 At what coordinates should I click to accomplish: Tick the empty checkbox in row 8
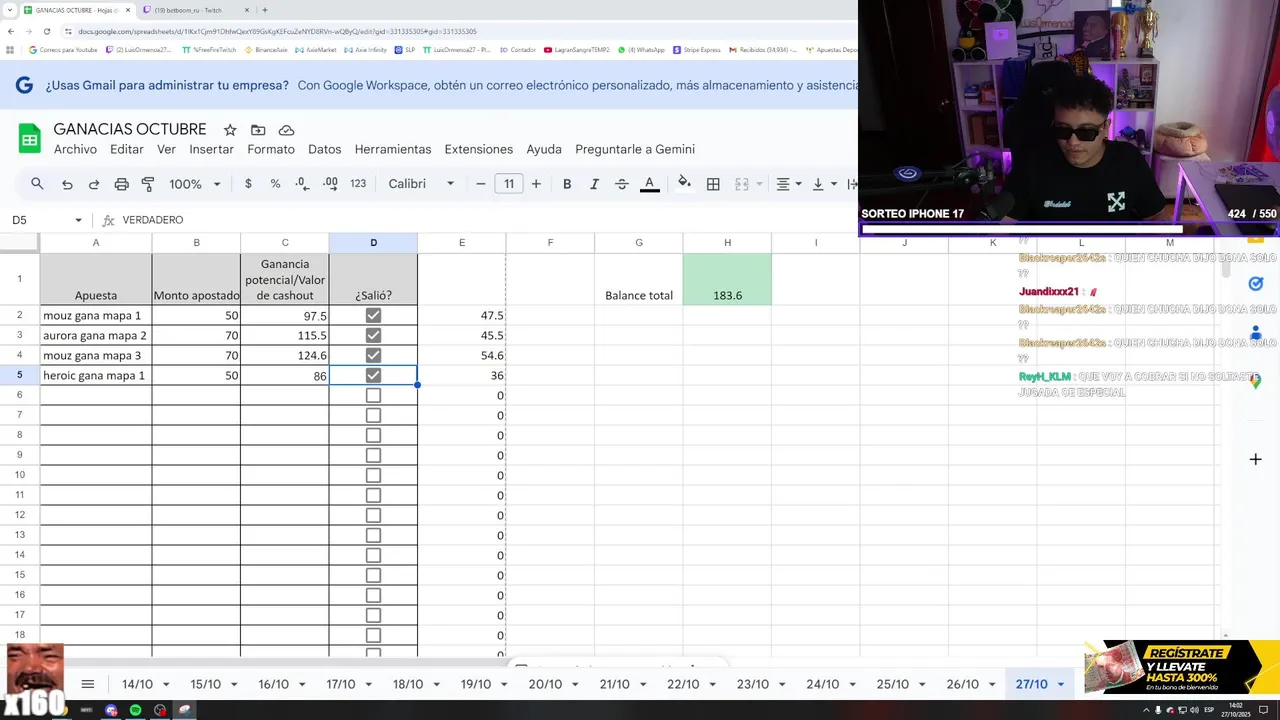click(373, 435)
